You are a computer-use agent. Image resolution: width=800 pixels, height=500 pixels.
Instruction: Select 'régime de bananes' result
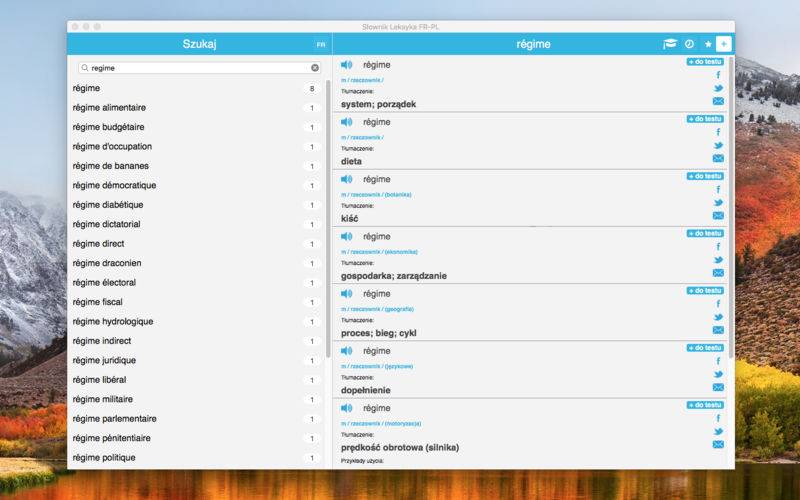pyautogui.click(x=196, y=166)
